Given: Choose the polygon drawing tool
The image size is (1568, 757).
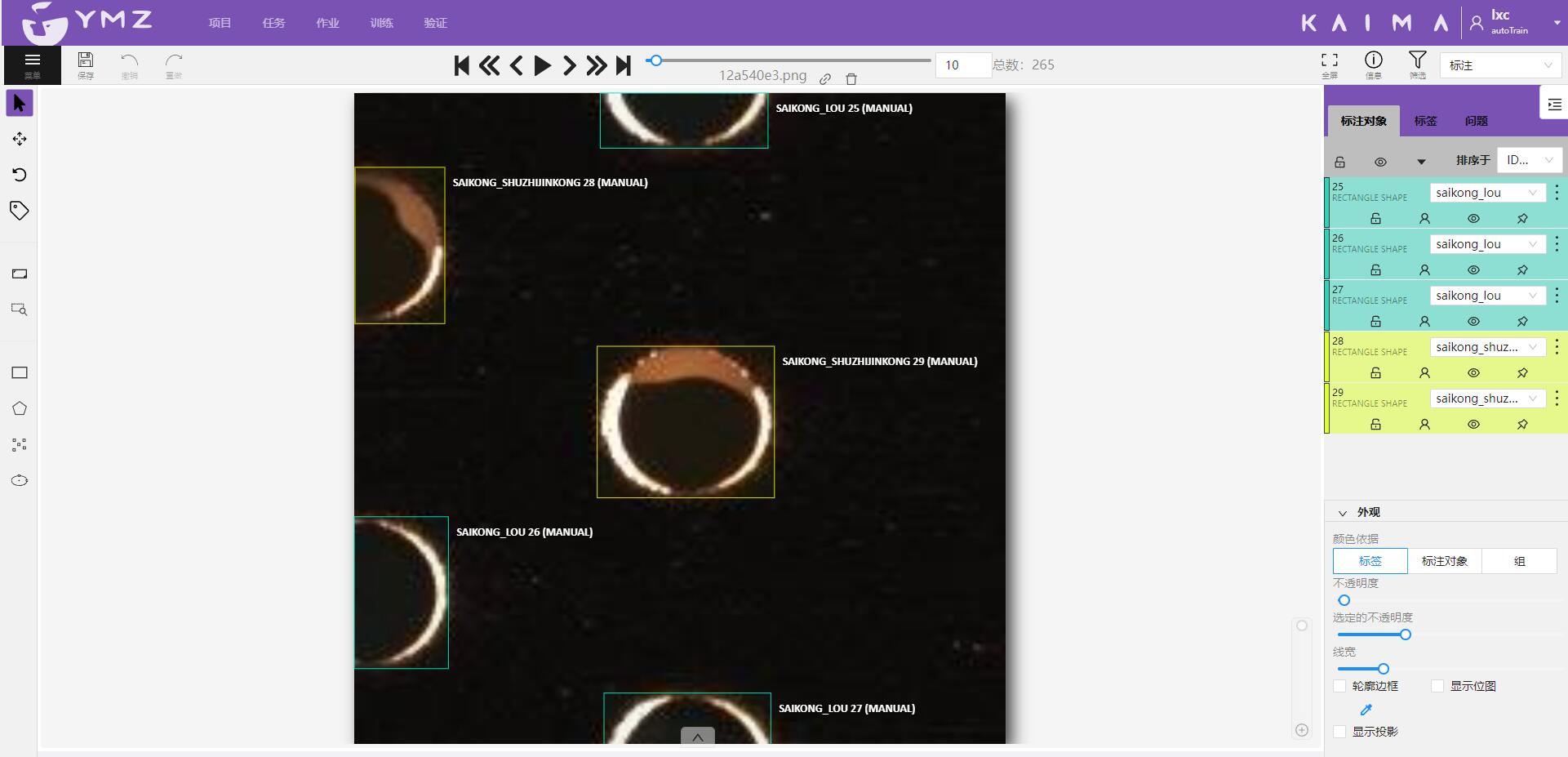Looking at the screenshot, I should pos(20,409).
